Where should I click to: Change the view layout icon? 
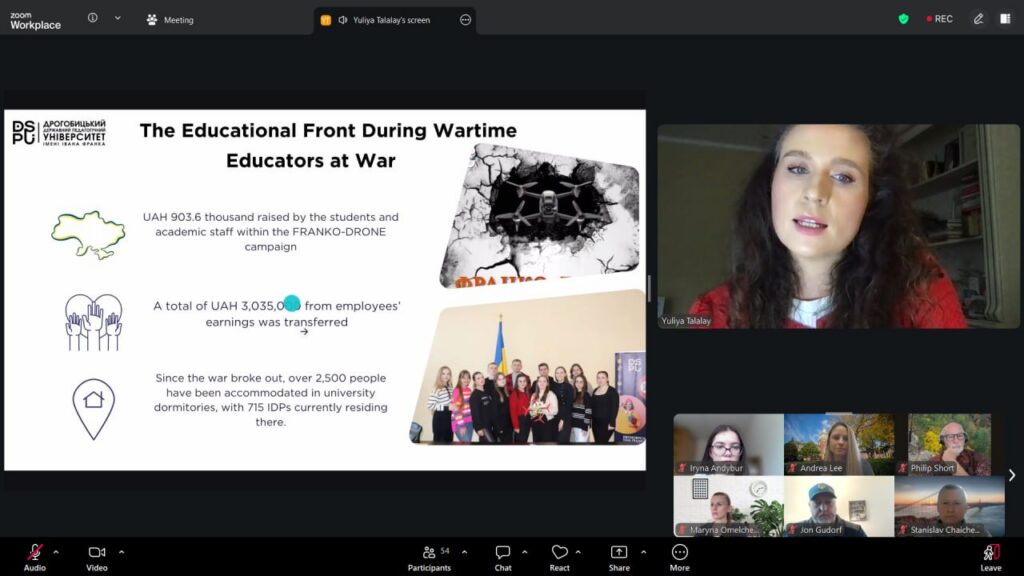click(x=1005, y=19)
